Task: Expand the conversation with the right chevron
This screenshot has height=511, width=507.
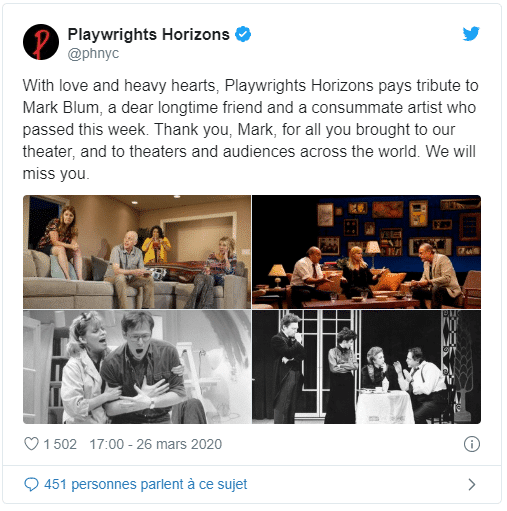Action: [x=471, y=484]
